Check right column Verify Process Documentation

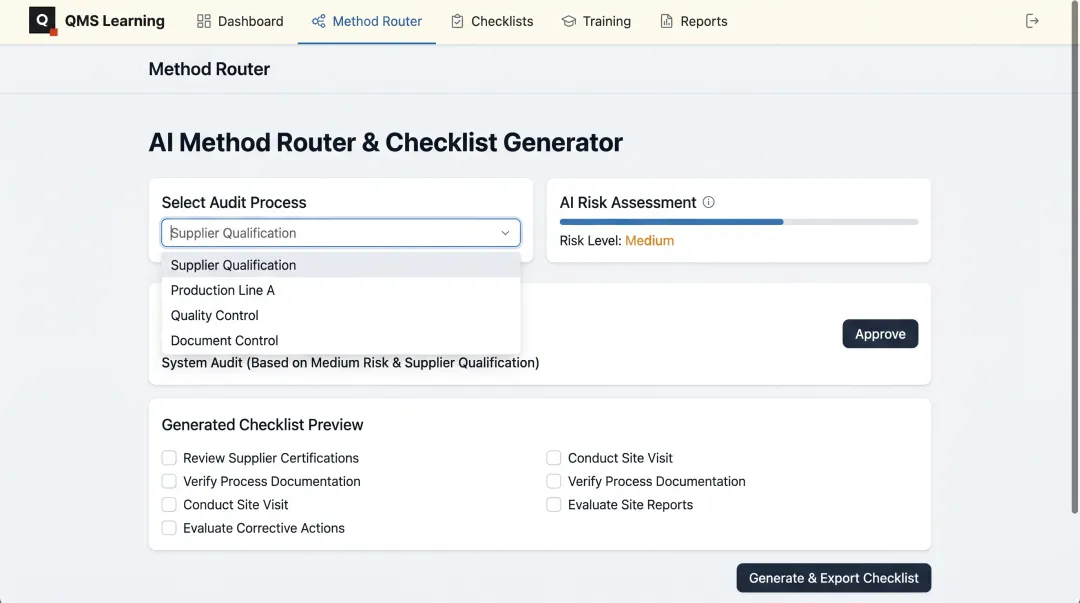553,481
